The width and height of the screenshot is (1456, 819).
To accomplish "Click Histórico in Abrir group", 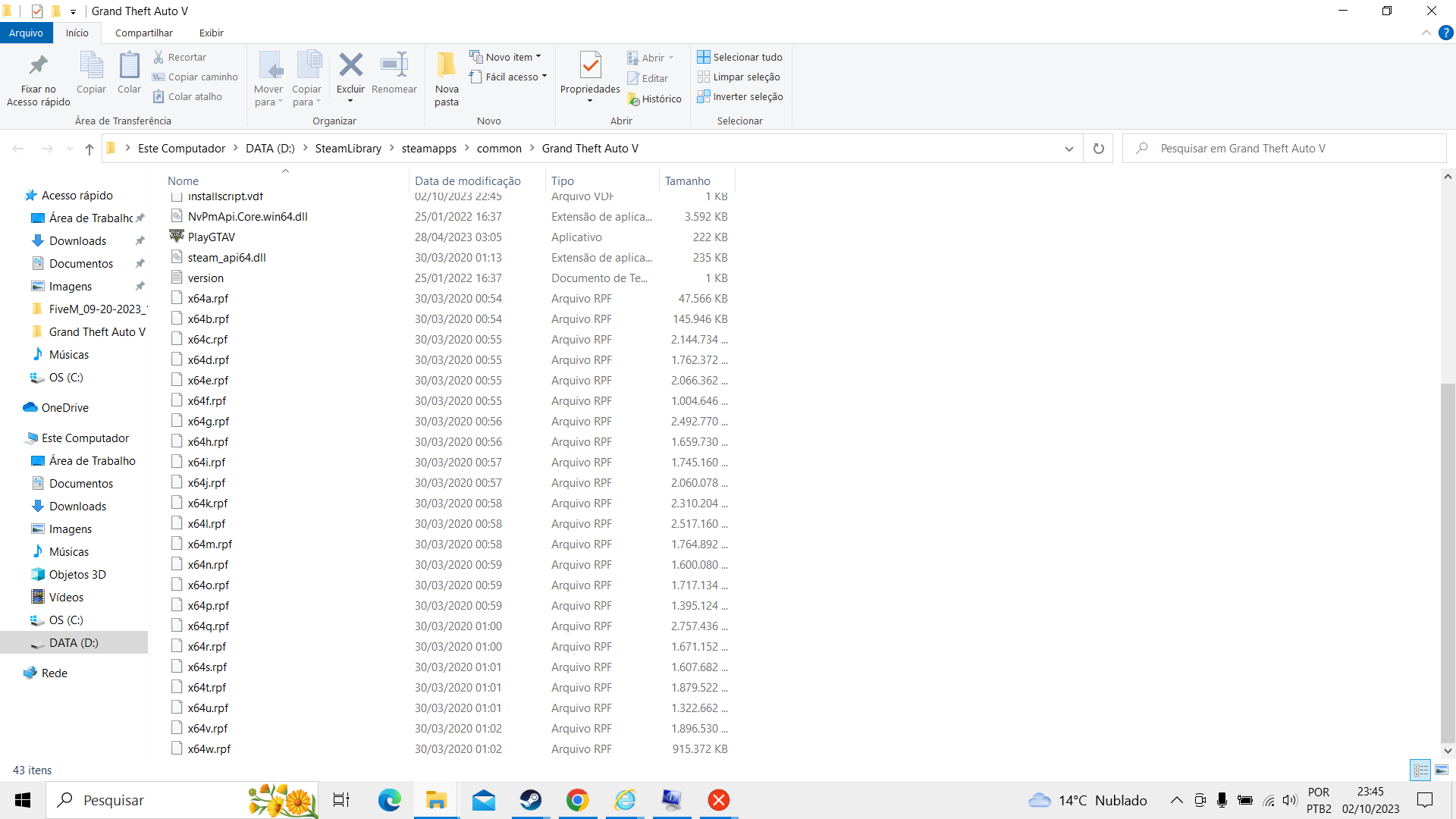I will tap(654, 99).
